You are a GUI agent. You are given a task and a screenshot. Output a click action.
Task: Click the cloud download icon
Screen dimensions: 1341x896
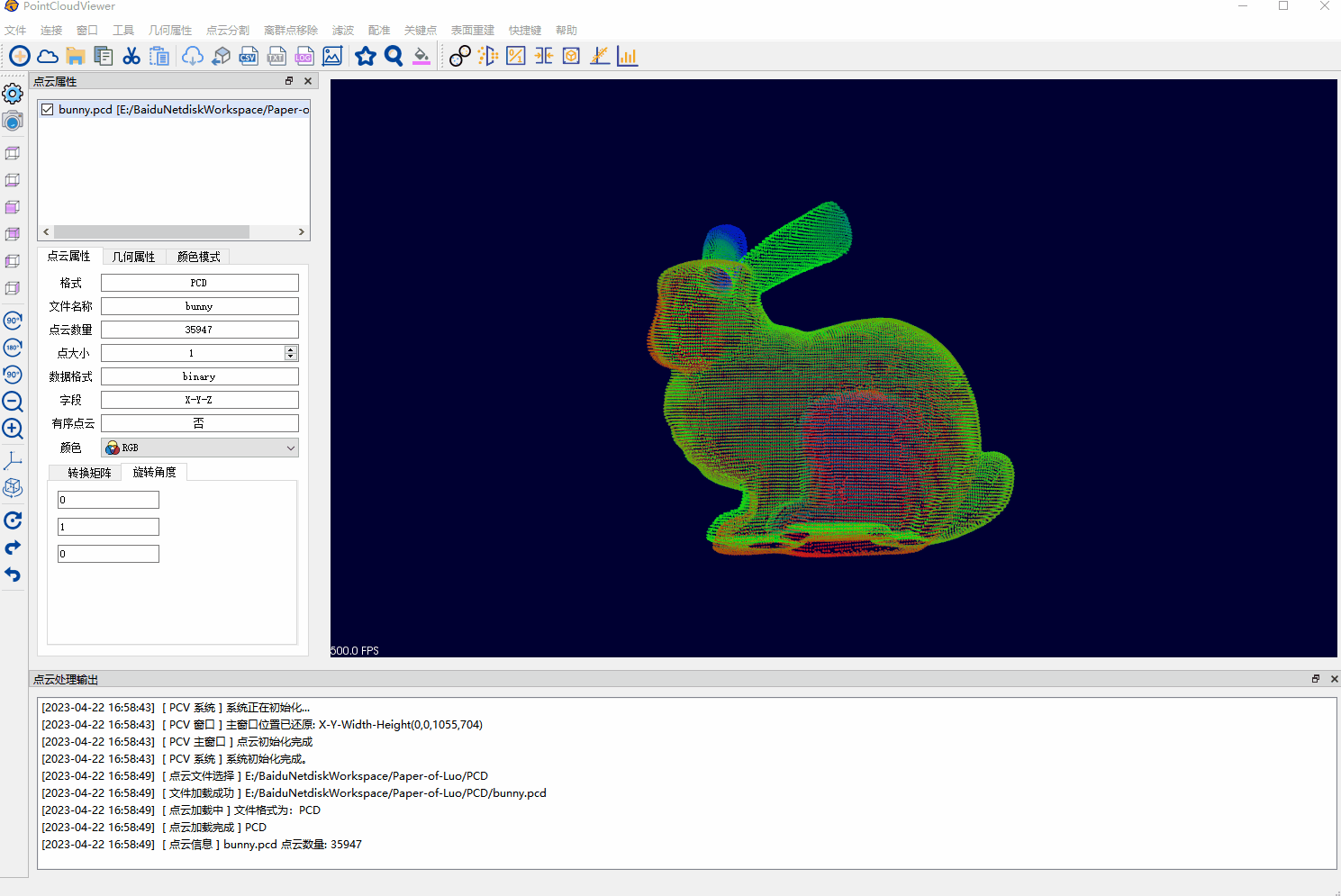coord(193,57)
